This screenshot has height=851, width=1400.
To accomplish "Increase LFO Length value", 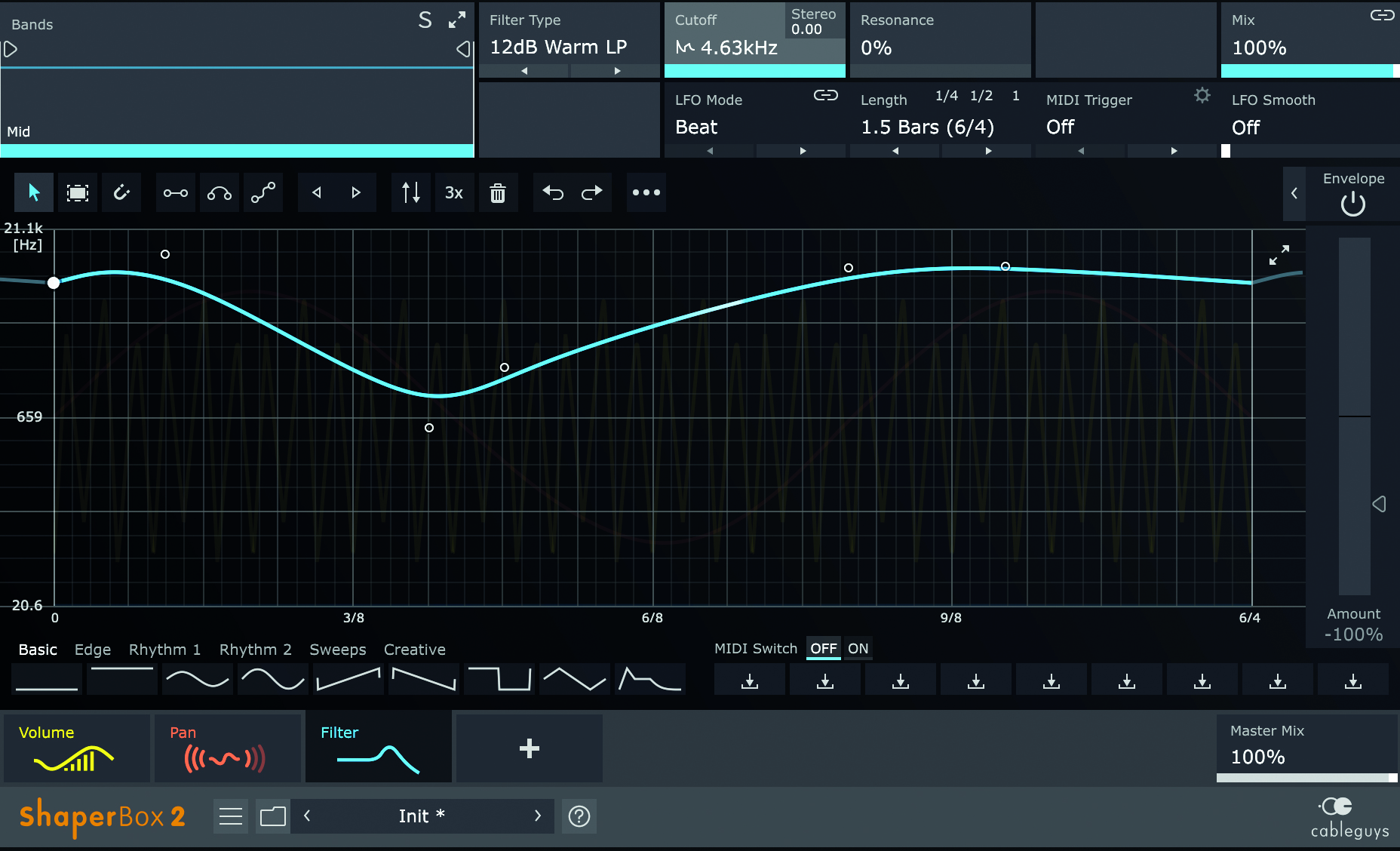I will [988, 151].
